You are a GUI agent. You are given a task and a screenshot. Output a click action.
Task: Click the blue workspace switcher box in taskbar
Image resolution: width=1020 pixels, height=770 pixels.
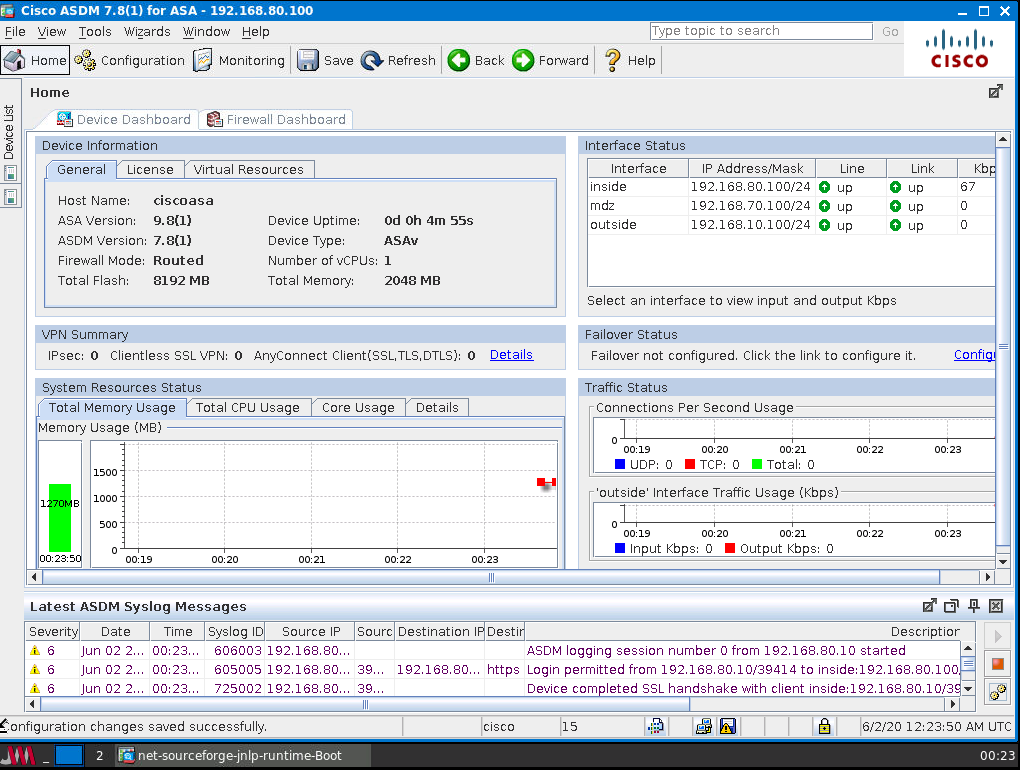[x=69, y=755]
